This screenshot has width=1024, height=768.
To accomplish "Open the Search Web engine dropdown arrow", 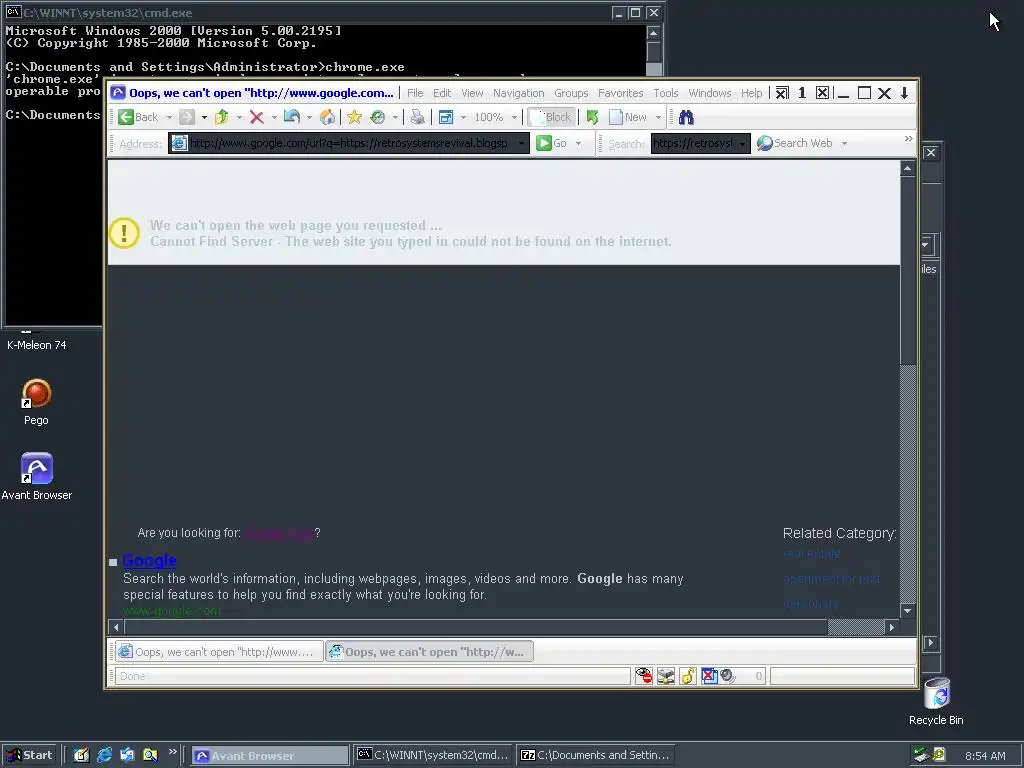I will tap(844, 143).
